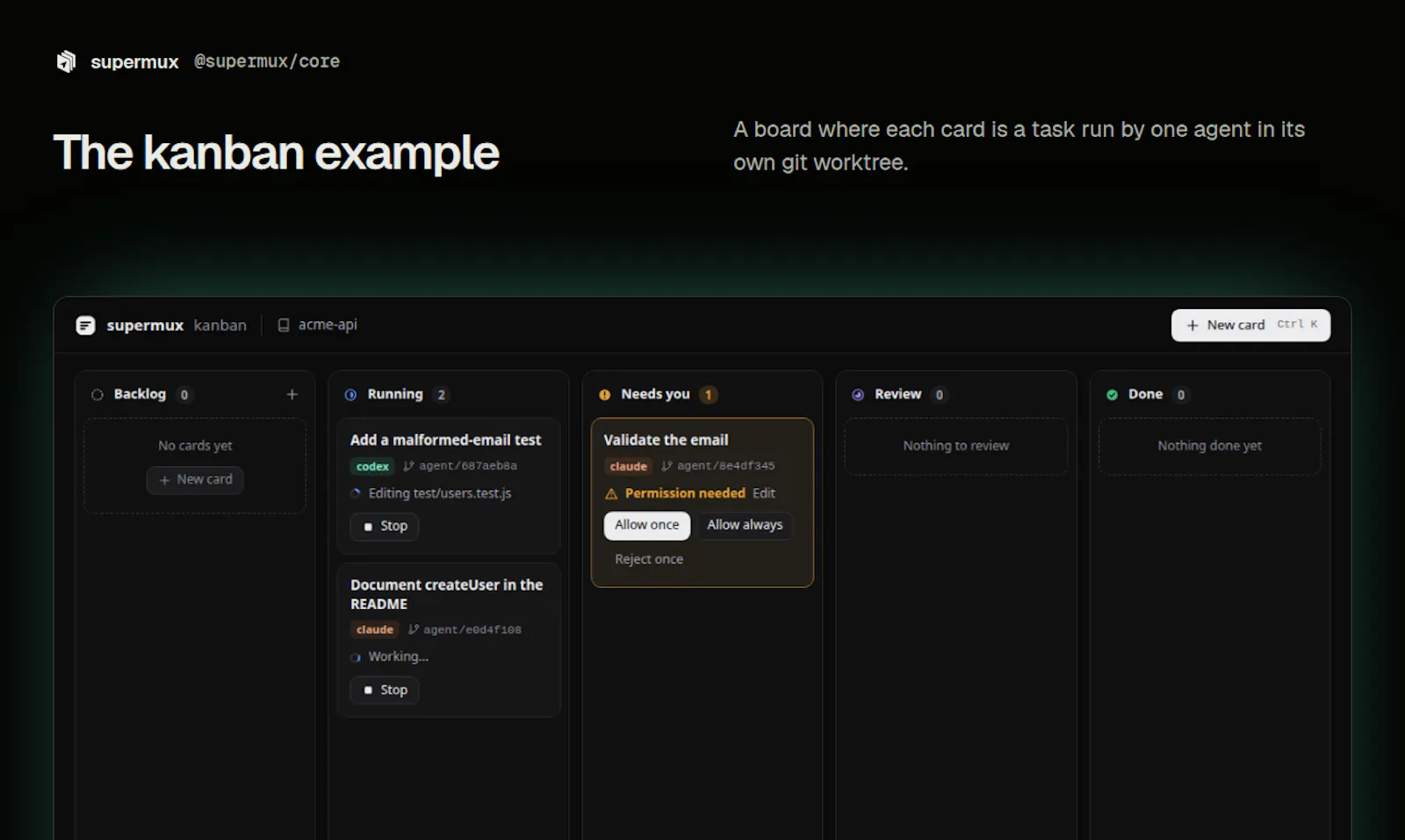Click New card in the empty Backlog column
Viewport: 1405px width, 840px height.
(195, 480)
